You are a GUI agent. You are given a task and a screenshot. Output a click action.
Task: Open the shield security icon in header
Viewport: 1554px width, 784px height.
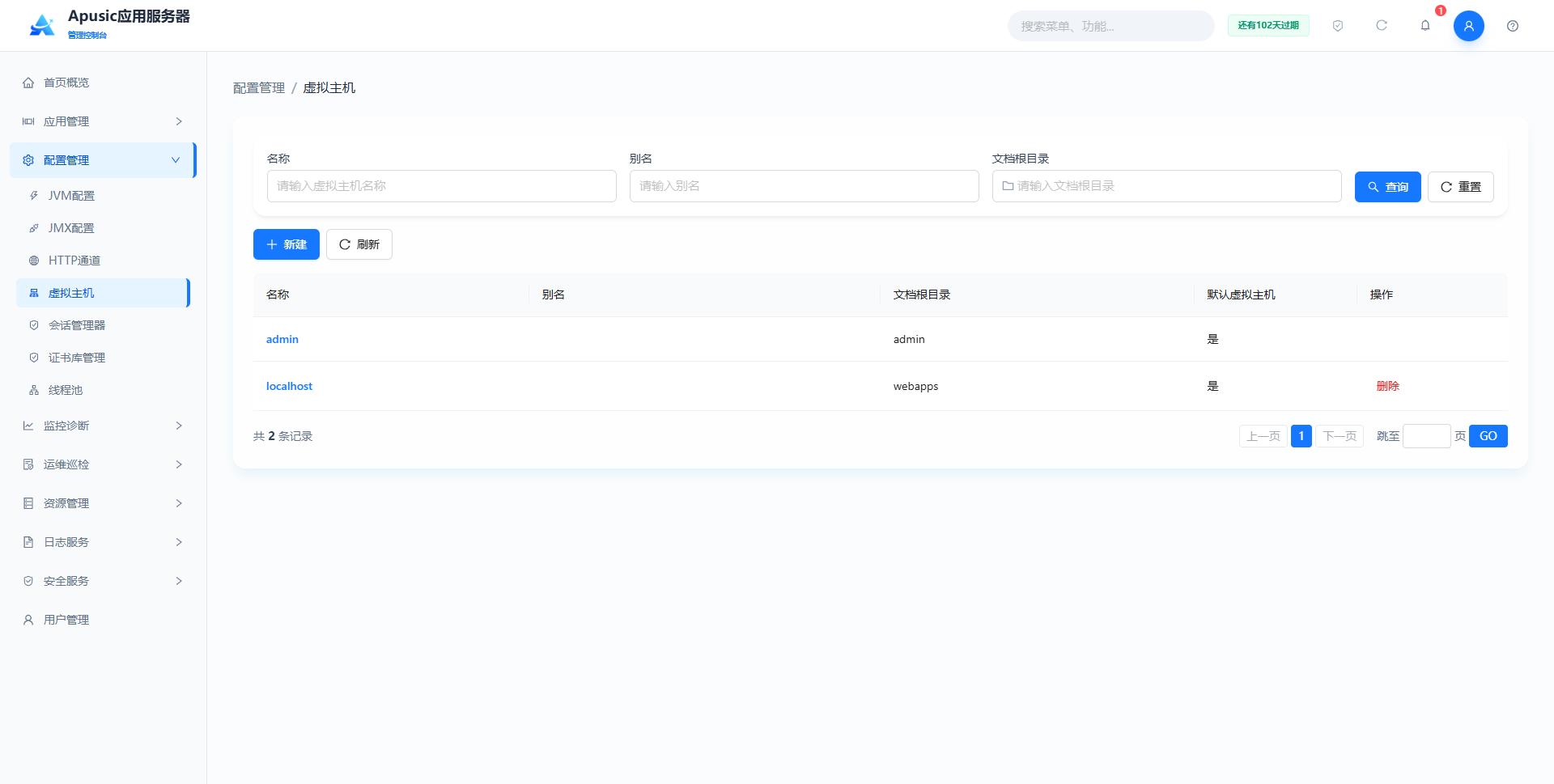coord(1338,26)
